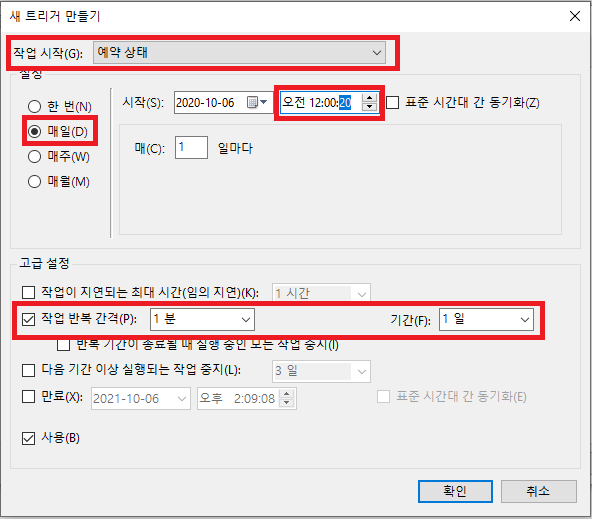Viewport: 592px width, 519px height.
Task: Increase start time with up spinner arrow
Action: (x=369, y=98)
